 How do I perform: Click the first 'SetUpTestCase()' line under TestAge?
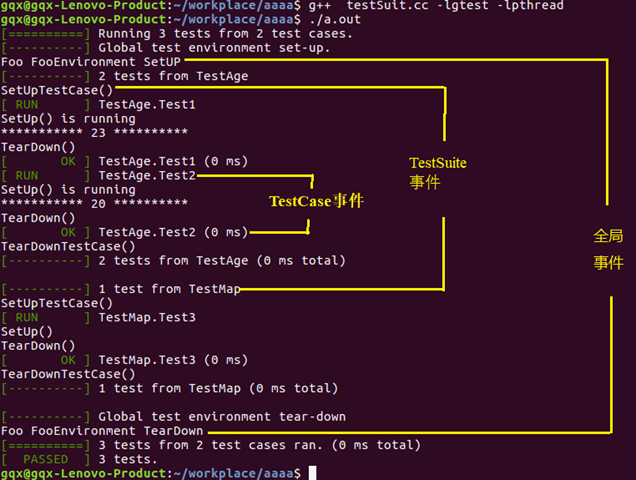coord(57,90)
